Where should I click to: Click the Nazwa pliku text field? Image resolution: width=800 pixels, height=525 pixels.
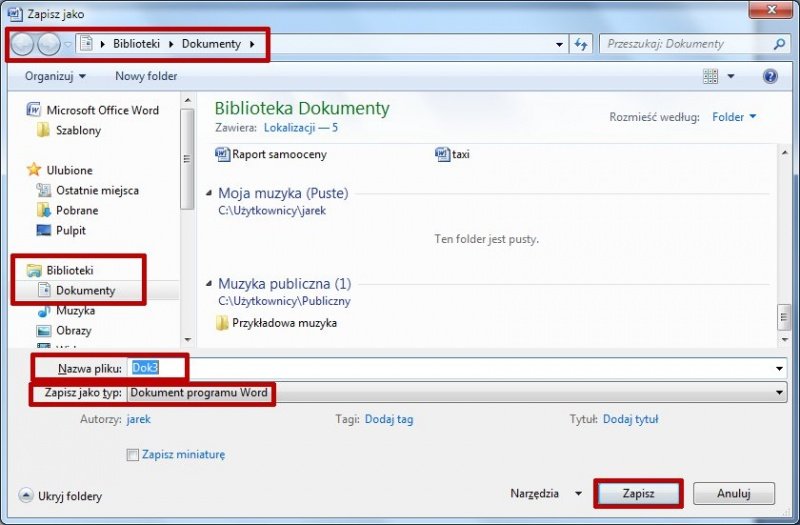pyautogui.click(x=450, y=369)
